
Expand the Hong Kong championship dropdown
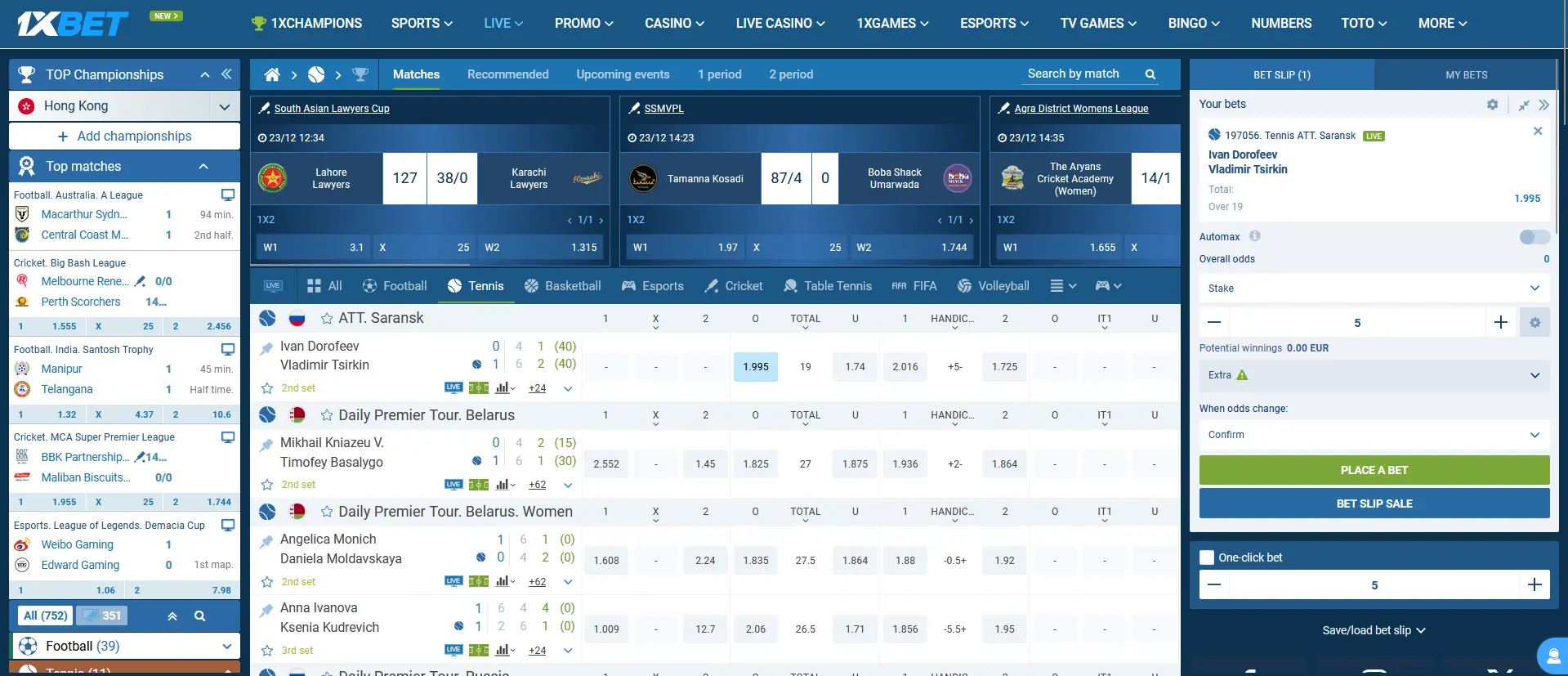click(x=224, y=106)
